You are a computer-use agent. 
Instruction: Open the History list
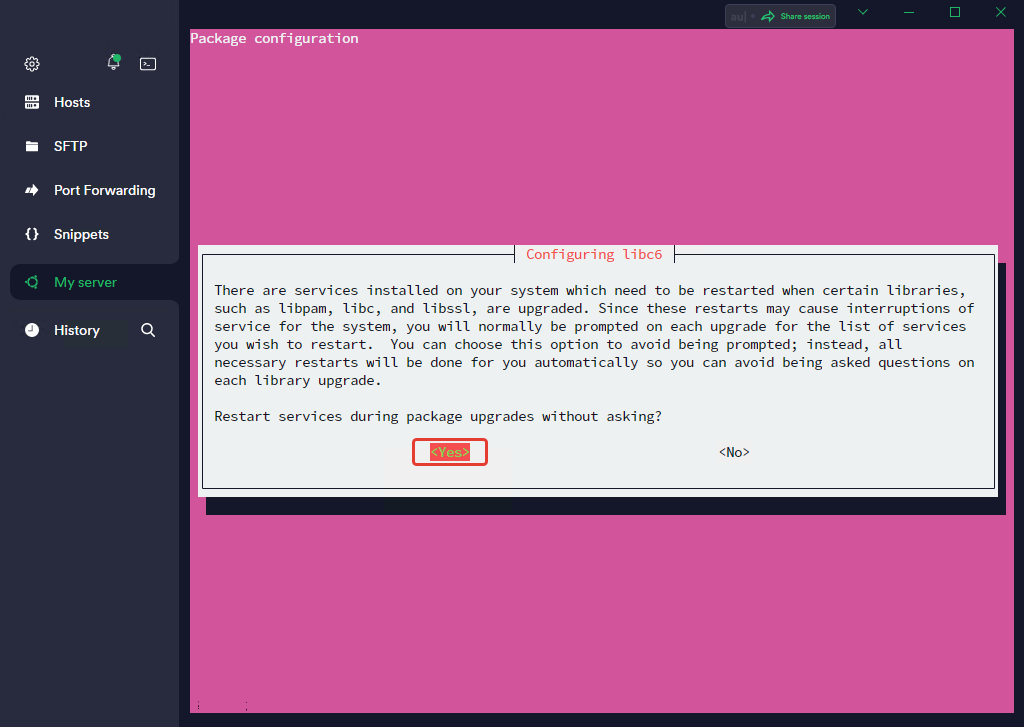coord(76,330)
